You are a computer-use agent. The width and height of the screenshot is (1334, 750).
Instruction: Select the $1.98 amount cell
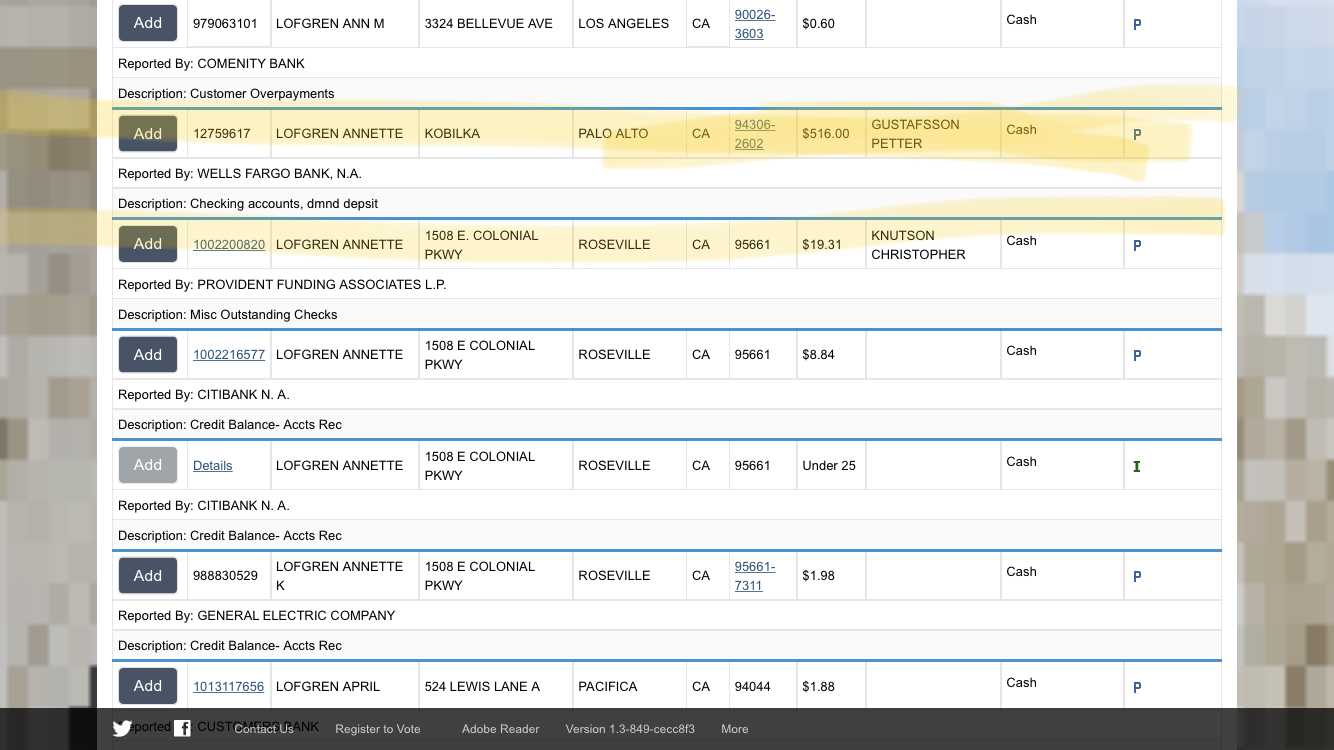tap(818, 575)
